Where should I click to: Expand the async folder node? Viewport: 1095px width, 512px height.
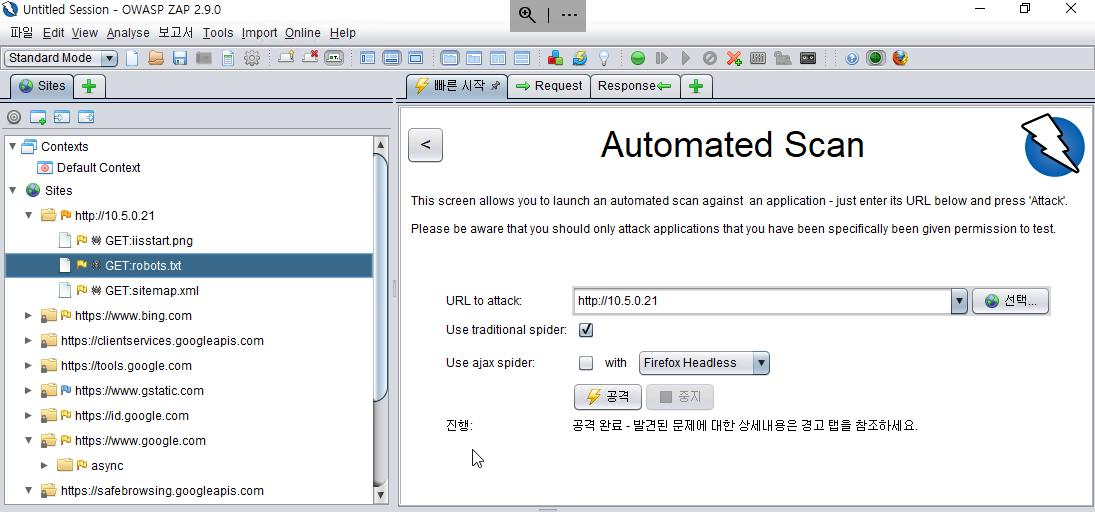[x=45, y=465]
